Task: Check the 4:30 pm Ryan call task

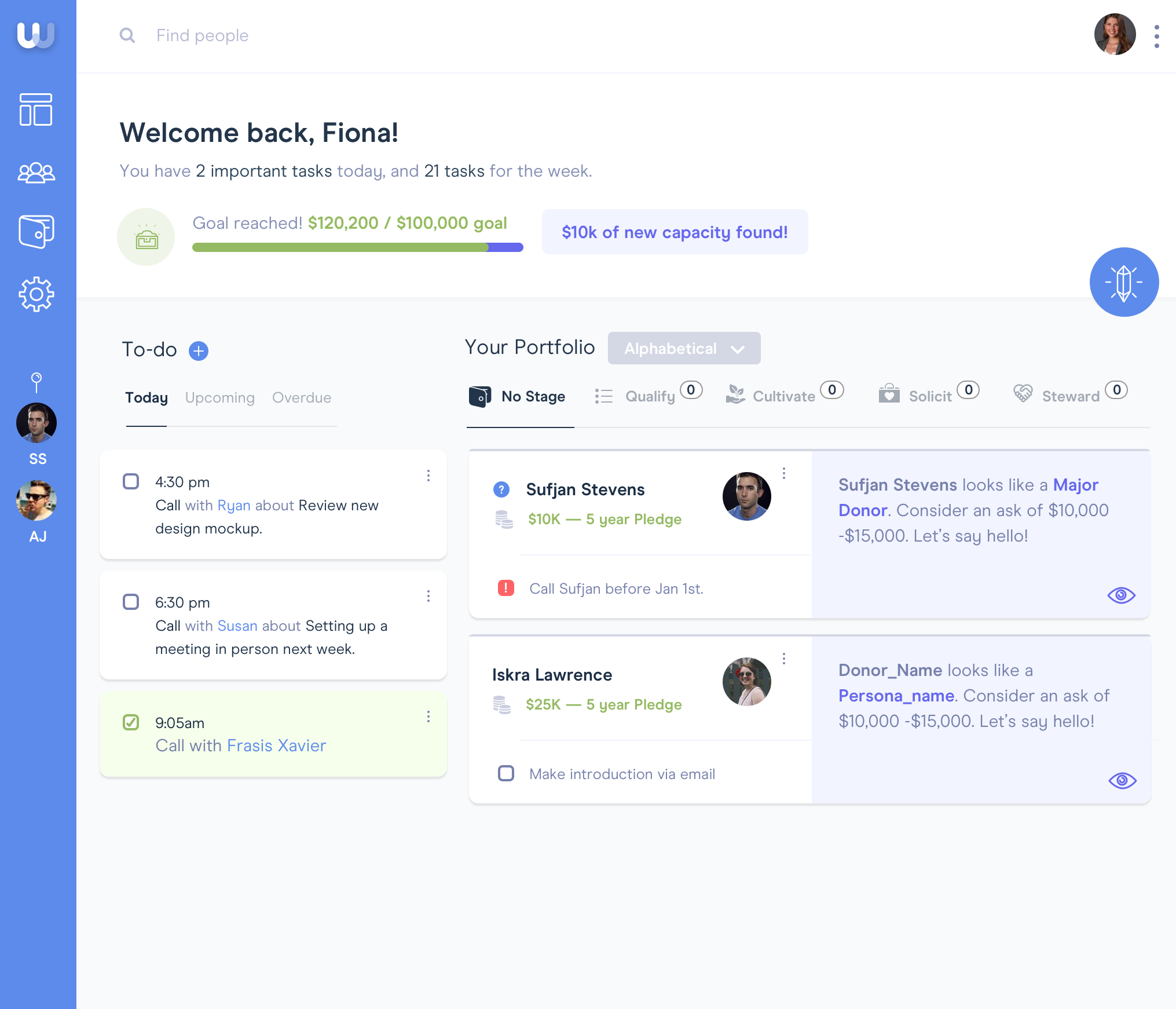Action: point(131,482)
